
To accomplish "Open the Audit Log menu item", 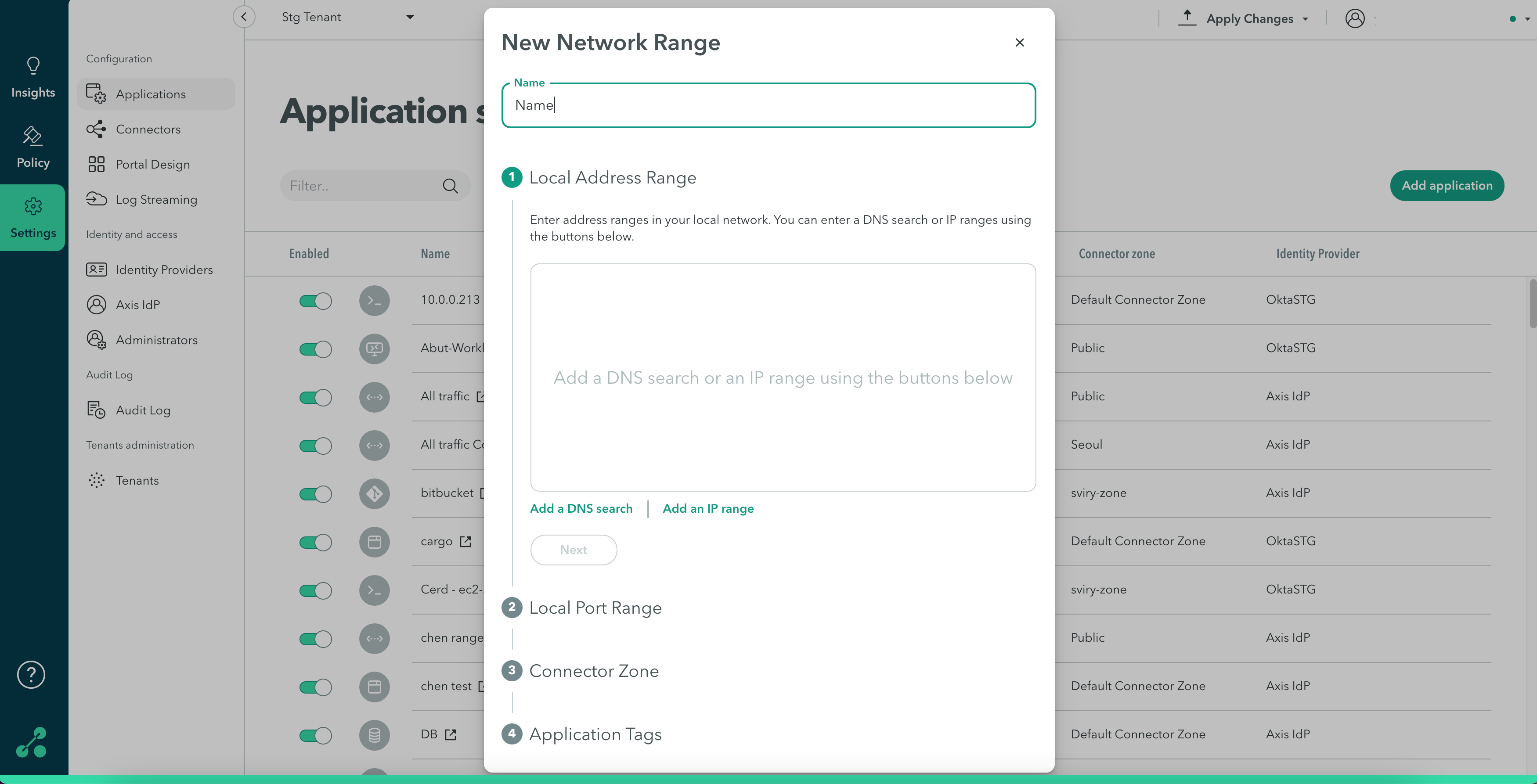I will pos(143,410).
